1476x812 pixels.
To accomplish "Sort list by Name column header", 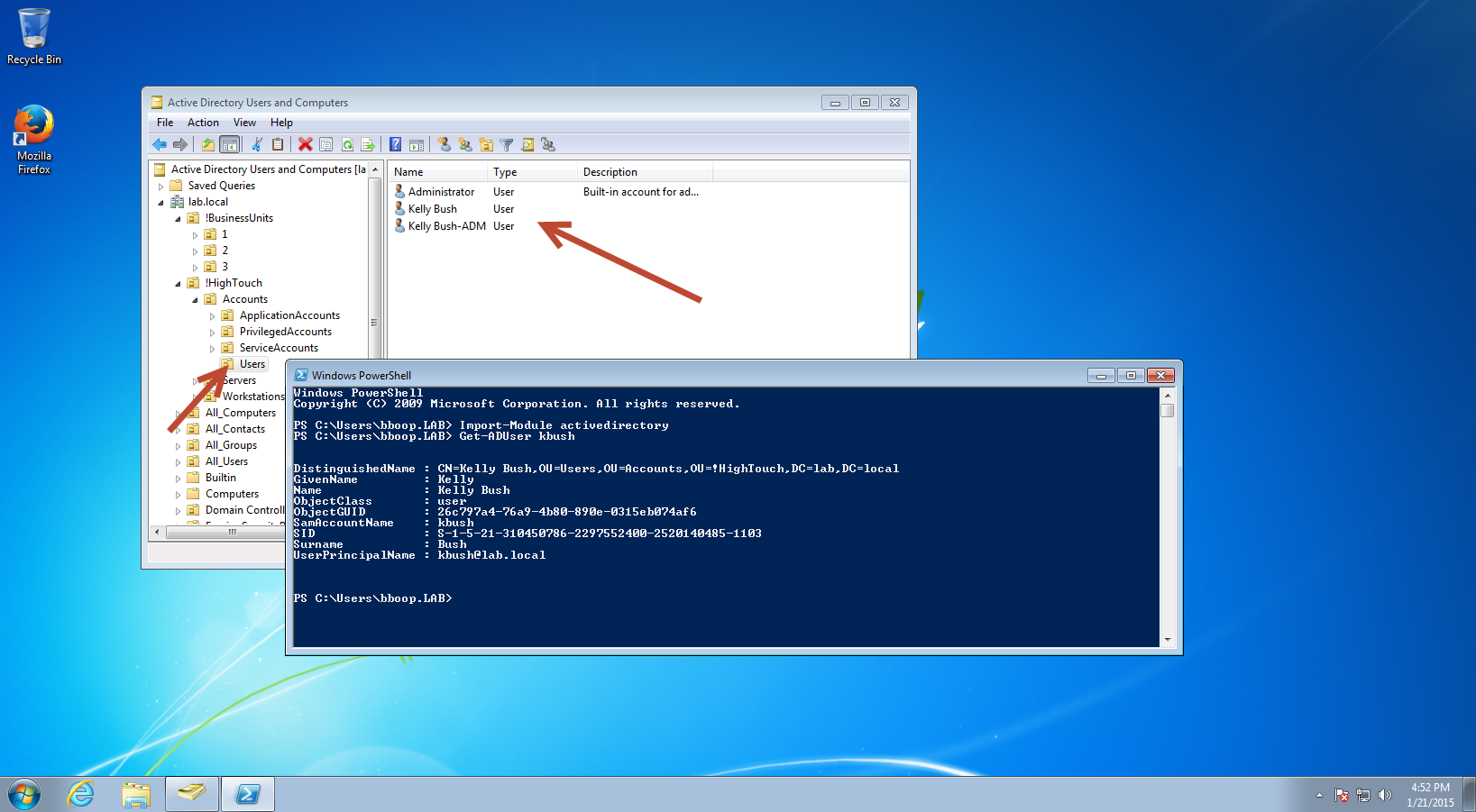I will (438, 172).
